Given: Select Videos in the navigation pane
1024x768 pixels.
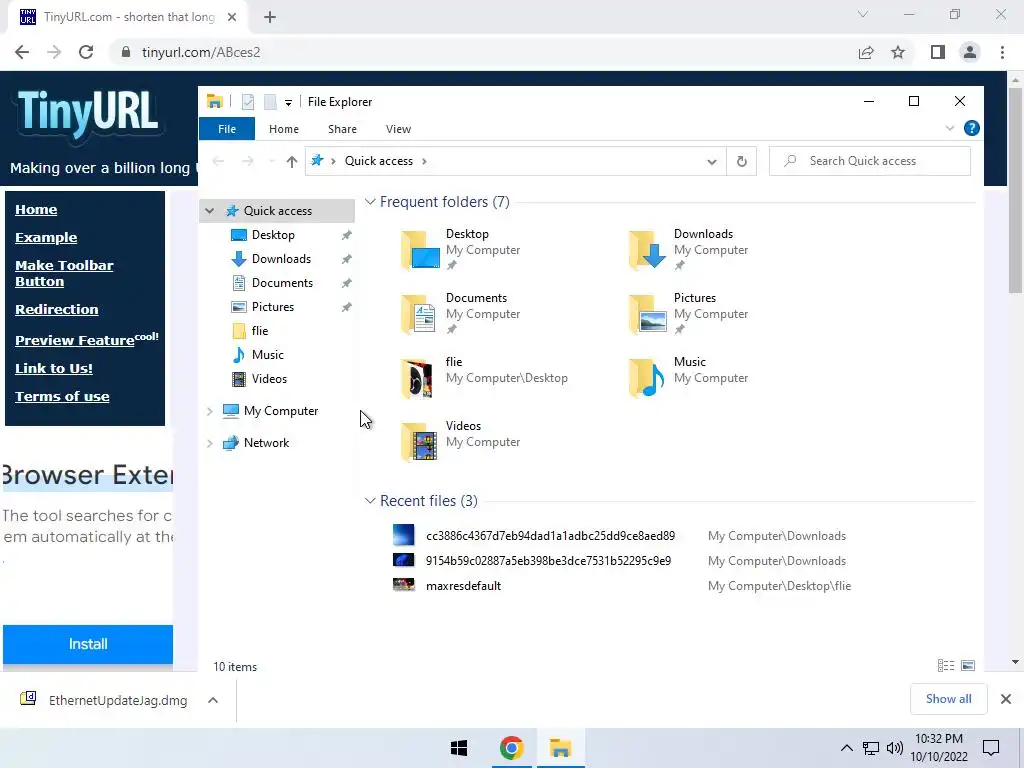Looking at the screenshot, I should click(269, 379).
